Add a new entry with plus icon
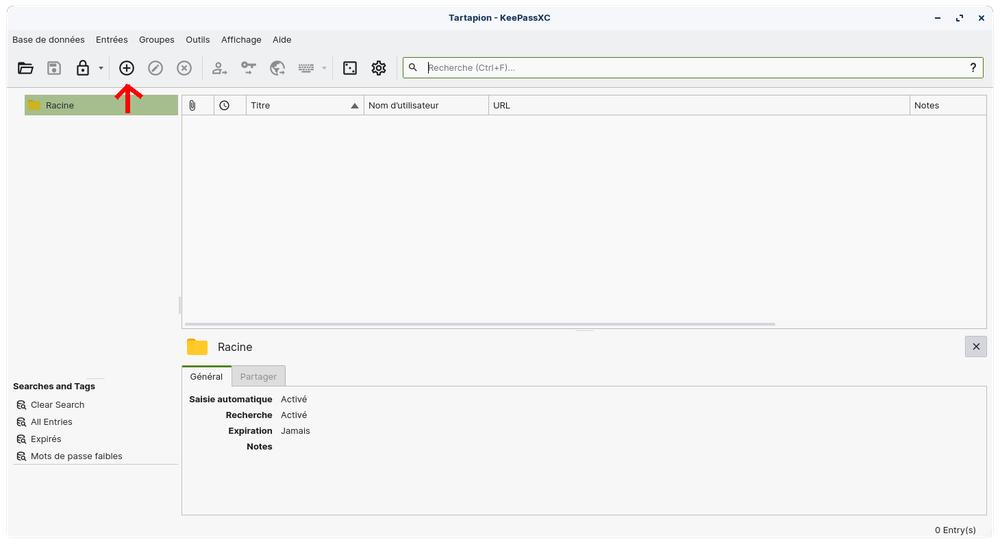Screen dimensions: 1000x545 (x=127, y=68)
